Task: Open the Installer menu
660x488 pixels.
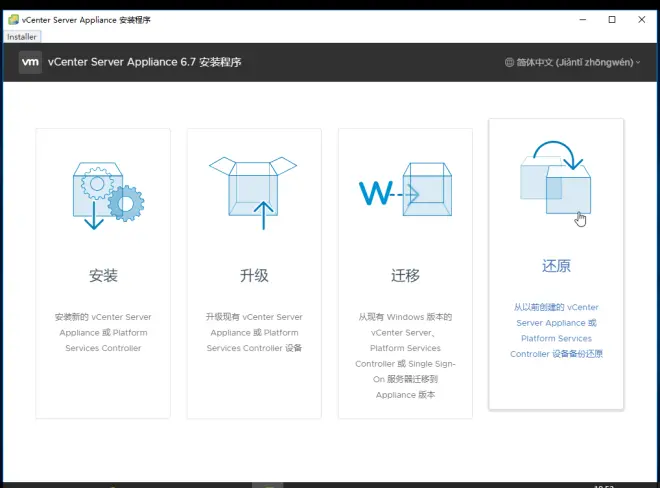Action: (x=22, y=37)
